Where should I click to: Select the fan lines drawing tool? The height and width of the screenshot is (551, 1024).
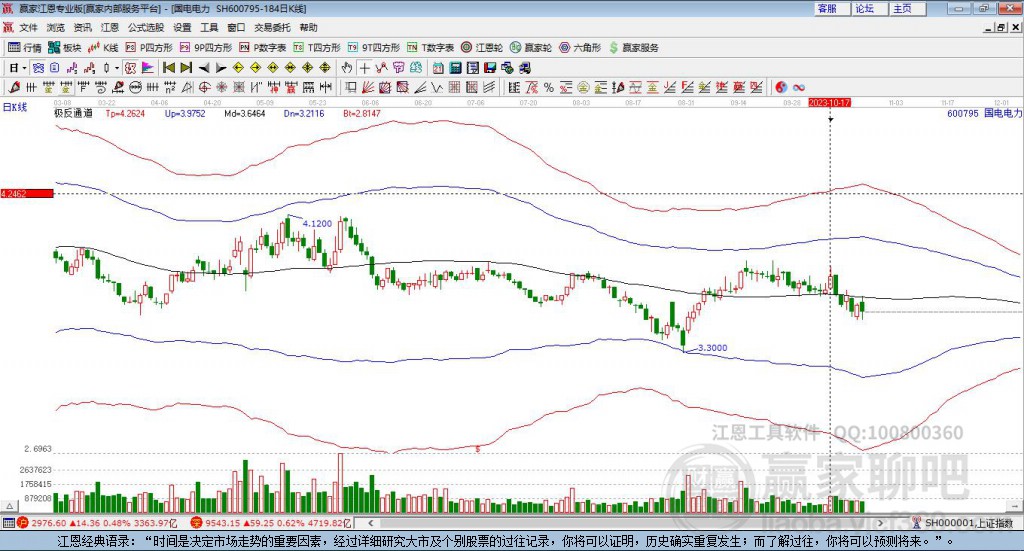click(x=368, y=87)
